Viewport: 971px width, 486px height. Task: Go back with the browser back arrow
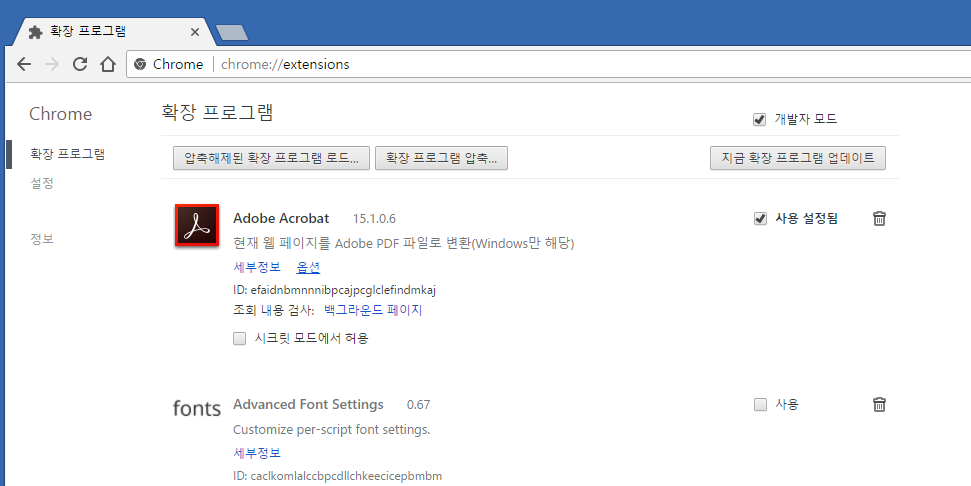tap(24, 65)
